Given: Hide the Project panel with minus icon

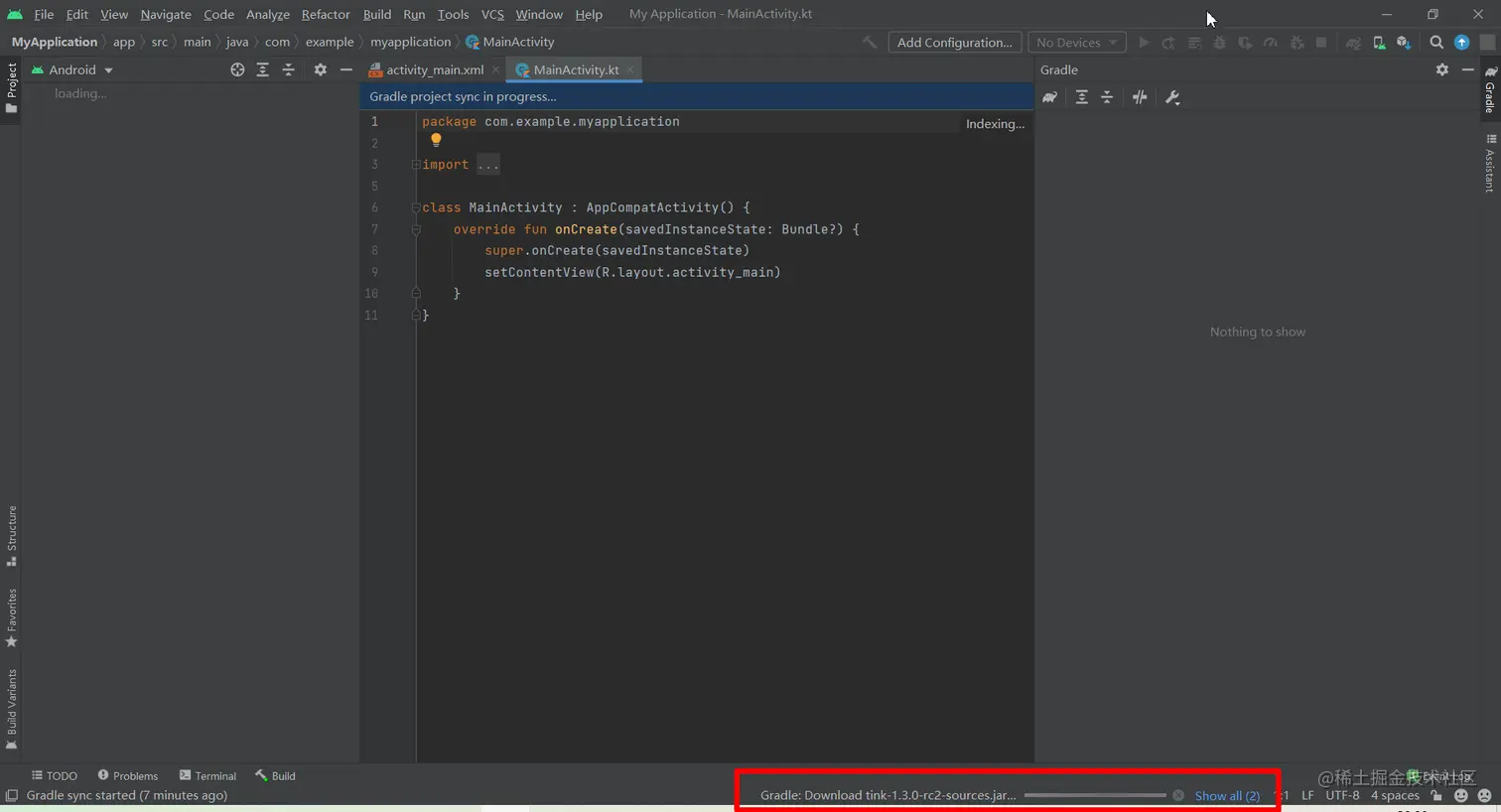Looking at the screenshot, I should pyautogui.click(x=345, y=69).
